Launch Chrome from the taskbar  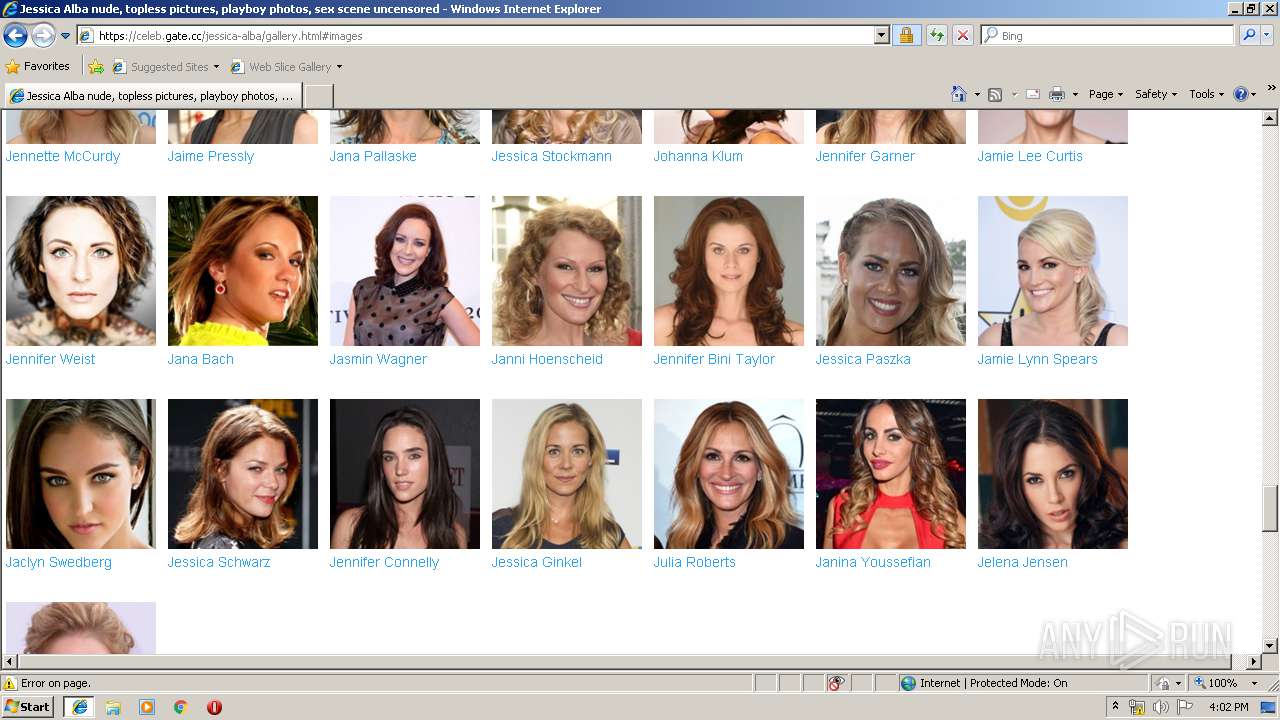pos(181,706)
